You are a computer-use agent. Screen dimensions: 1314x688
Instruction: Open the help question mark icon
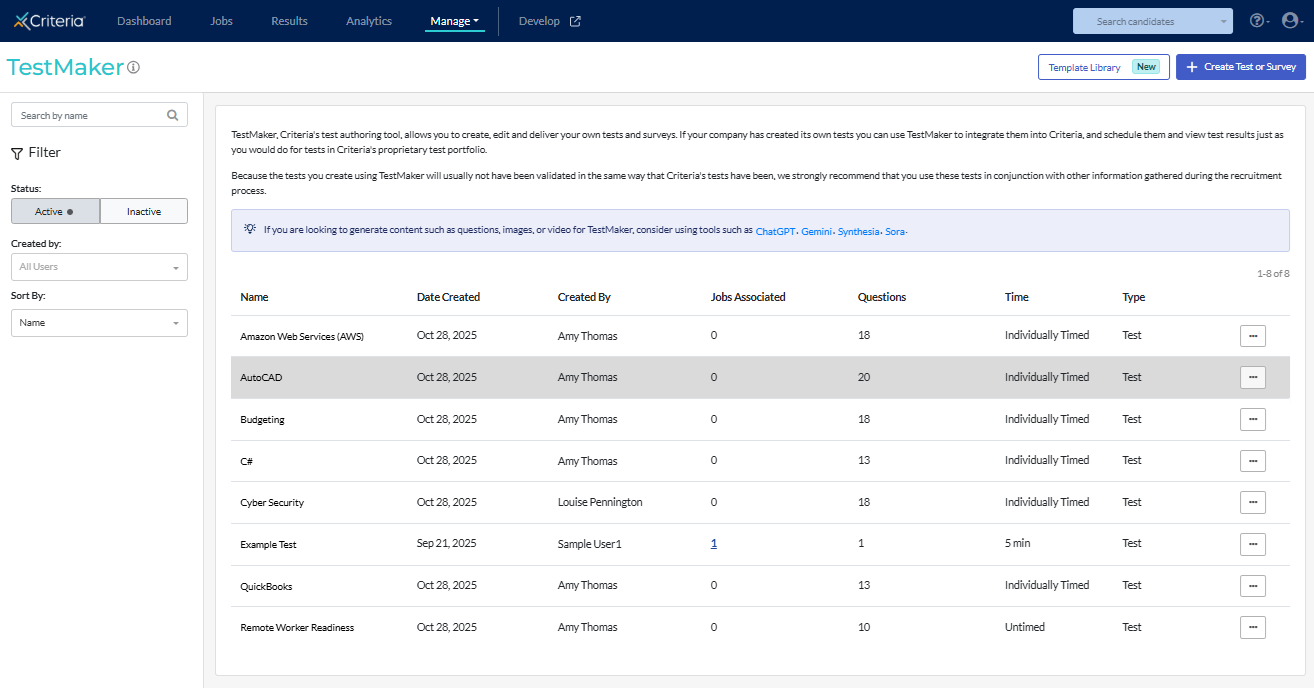coord(1257,21)
